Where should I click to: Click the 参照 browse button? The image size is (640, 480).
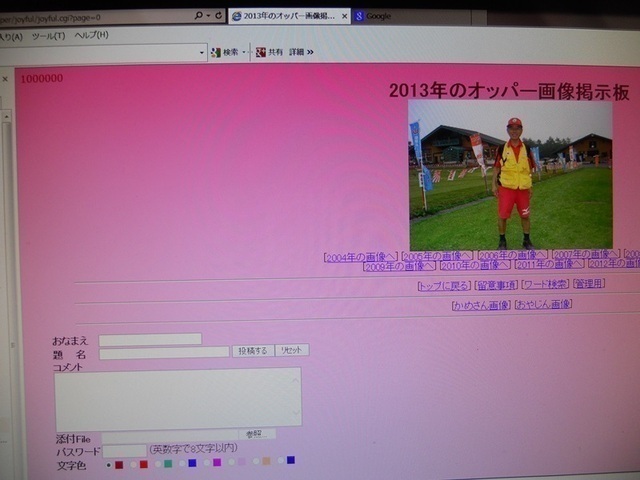point(257,434)
